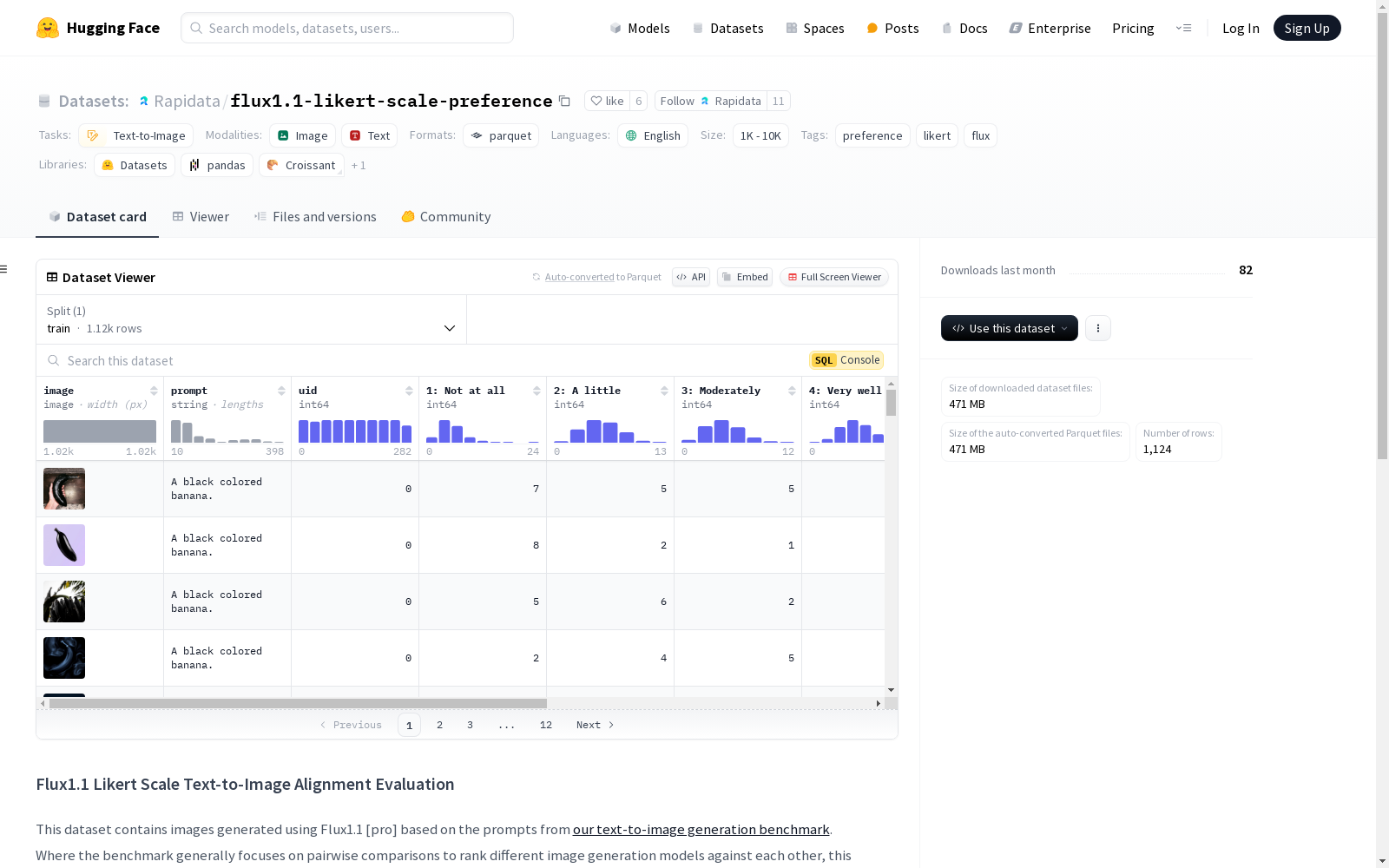Click the Text-to-Image task tag
The image size is (1389, 868).
click(135, 135)
